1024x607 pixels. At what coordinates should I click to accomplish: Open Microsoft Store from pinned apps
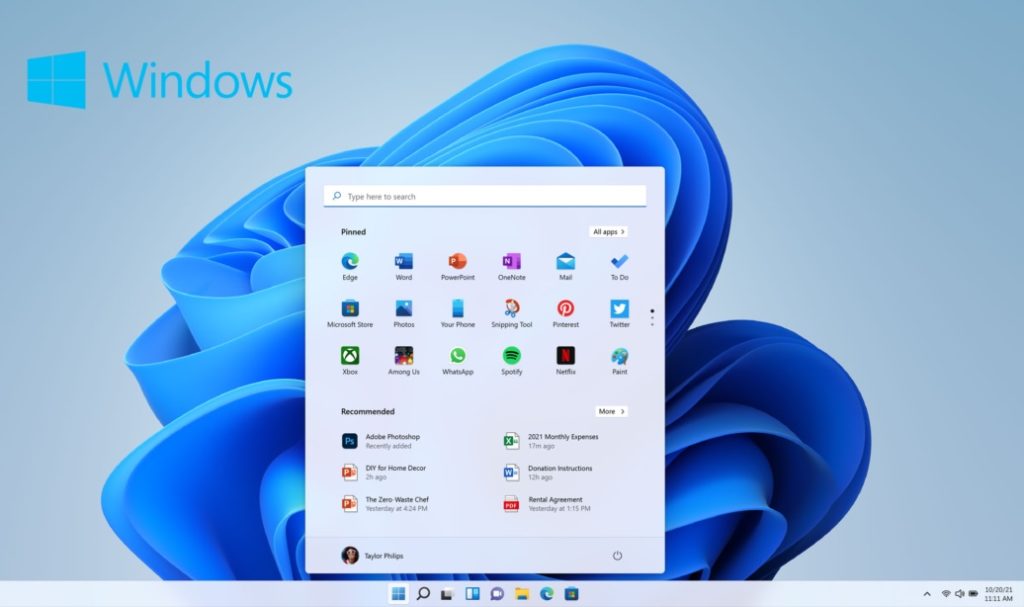pyautogui.click(x=350, y=313)
